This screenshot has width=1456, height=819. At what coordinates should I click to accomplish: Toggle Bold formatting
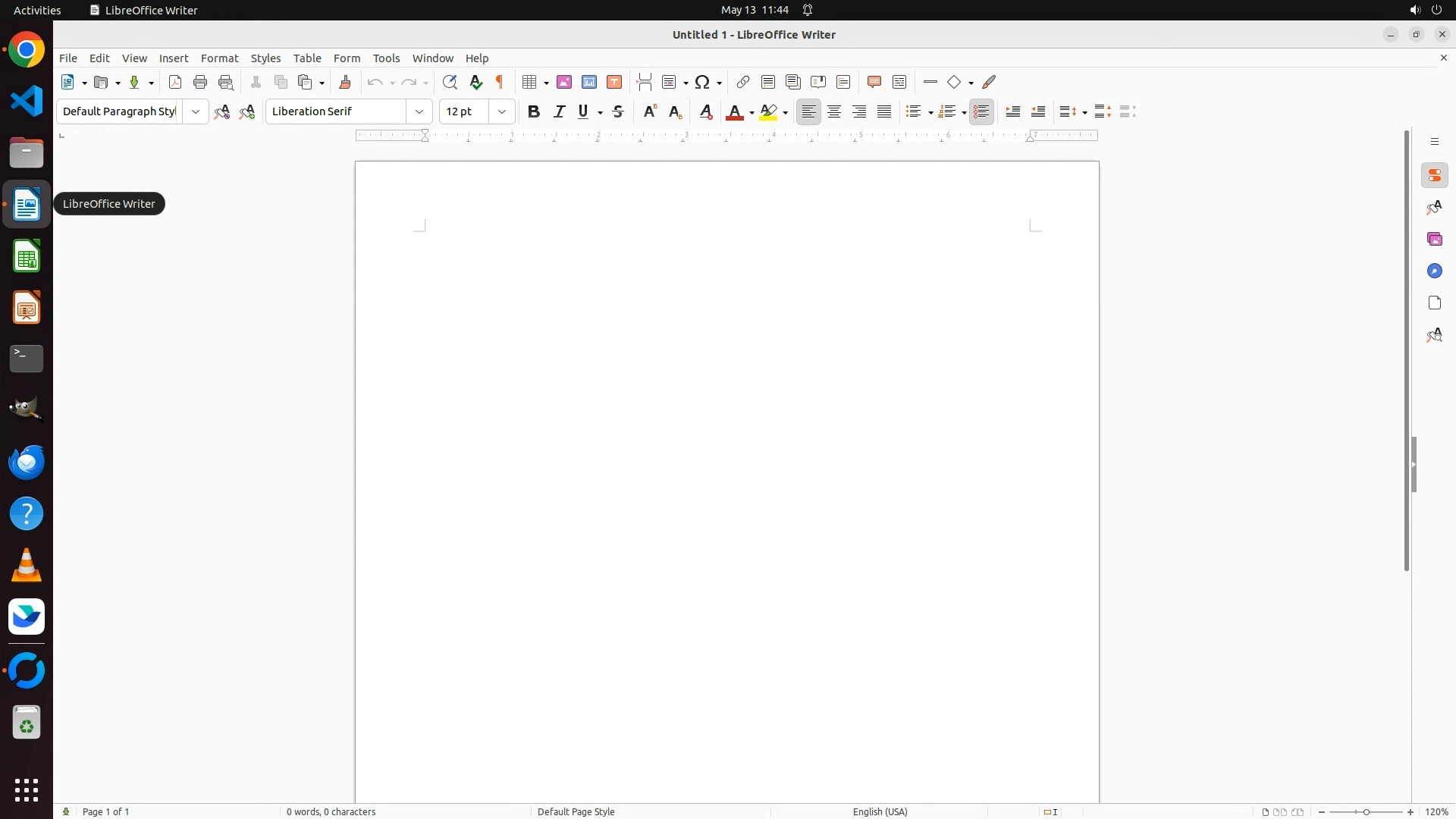point(534,111)
